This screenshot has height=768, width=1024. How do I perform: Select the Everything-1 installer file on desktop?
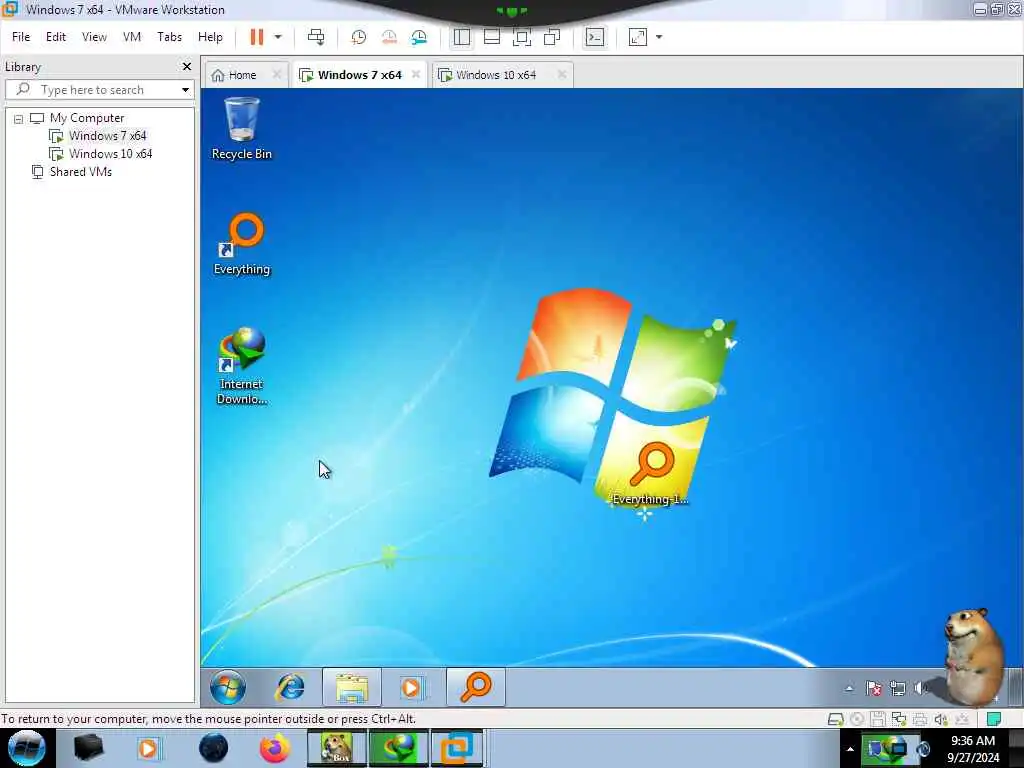[650, 473]
